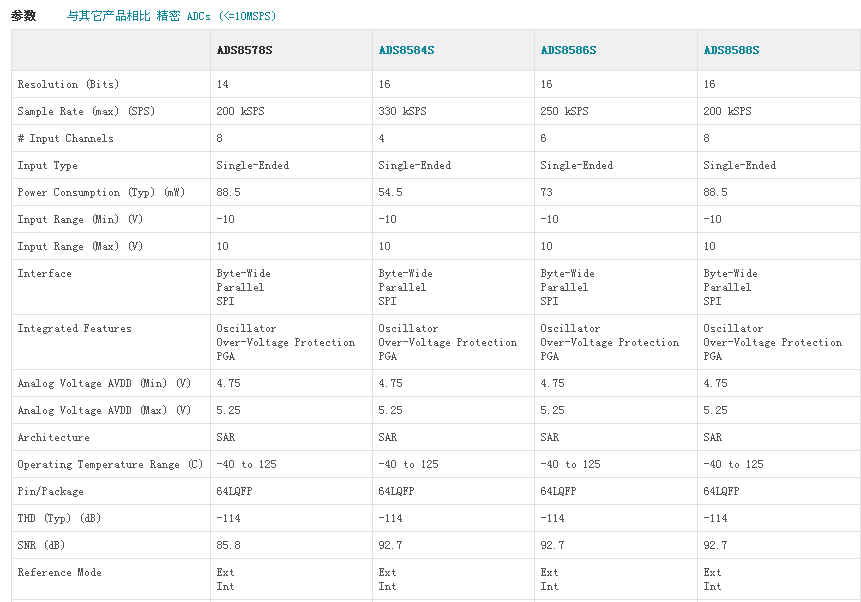Select the Operating Temperature Range (C) label
Screen dimensions: 861x602
(x=110, y=465)
